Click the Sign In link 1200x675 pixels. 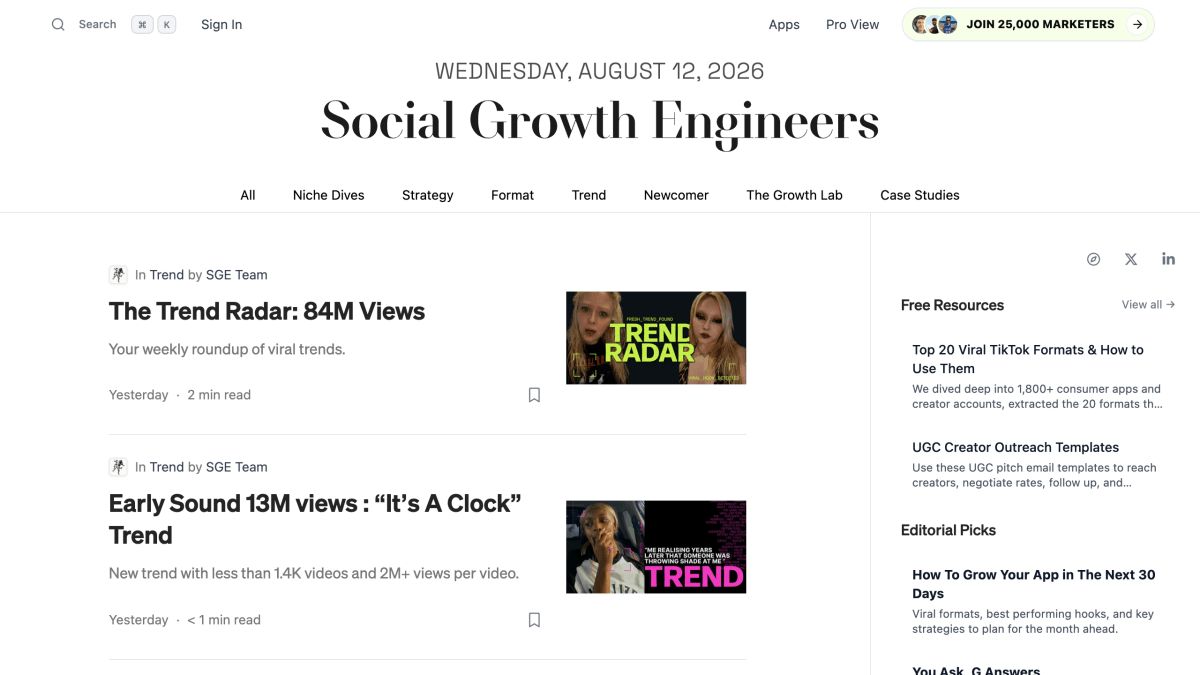click(222, 24)
